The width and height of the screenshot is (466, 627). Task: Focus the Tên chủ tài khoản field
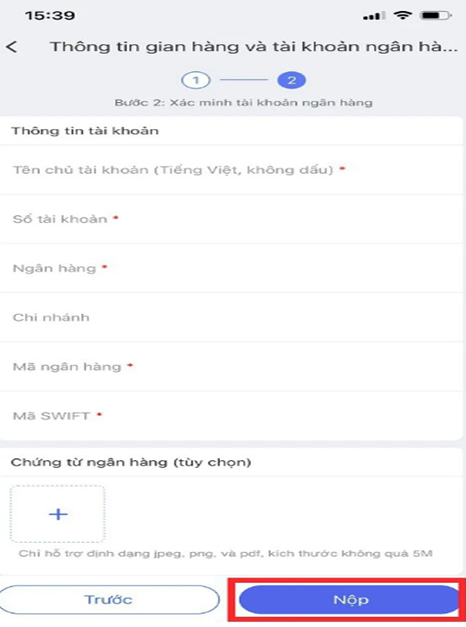[232, 170]
